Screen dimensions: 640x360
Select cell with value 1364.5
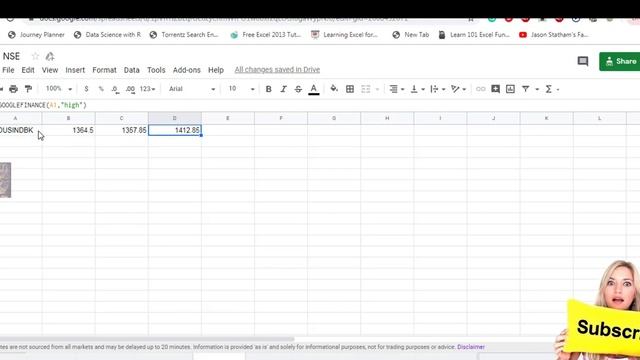[69, 130]
